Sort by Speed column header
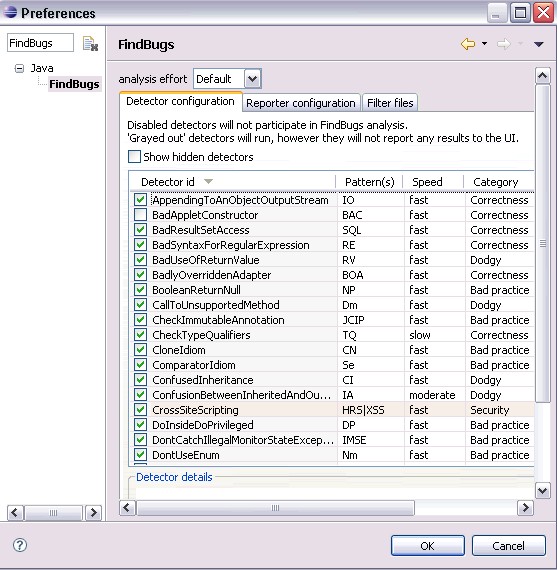The image size is (557, 570). pyautogui.click(x=433, y=181)
